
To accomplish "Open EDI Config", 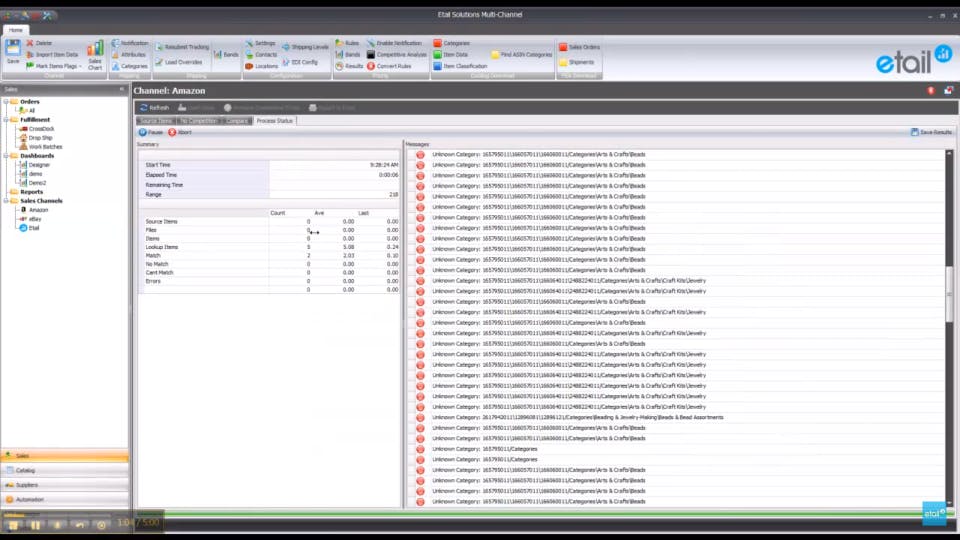I will 300,62.
